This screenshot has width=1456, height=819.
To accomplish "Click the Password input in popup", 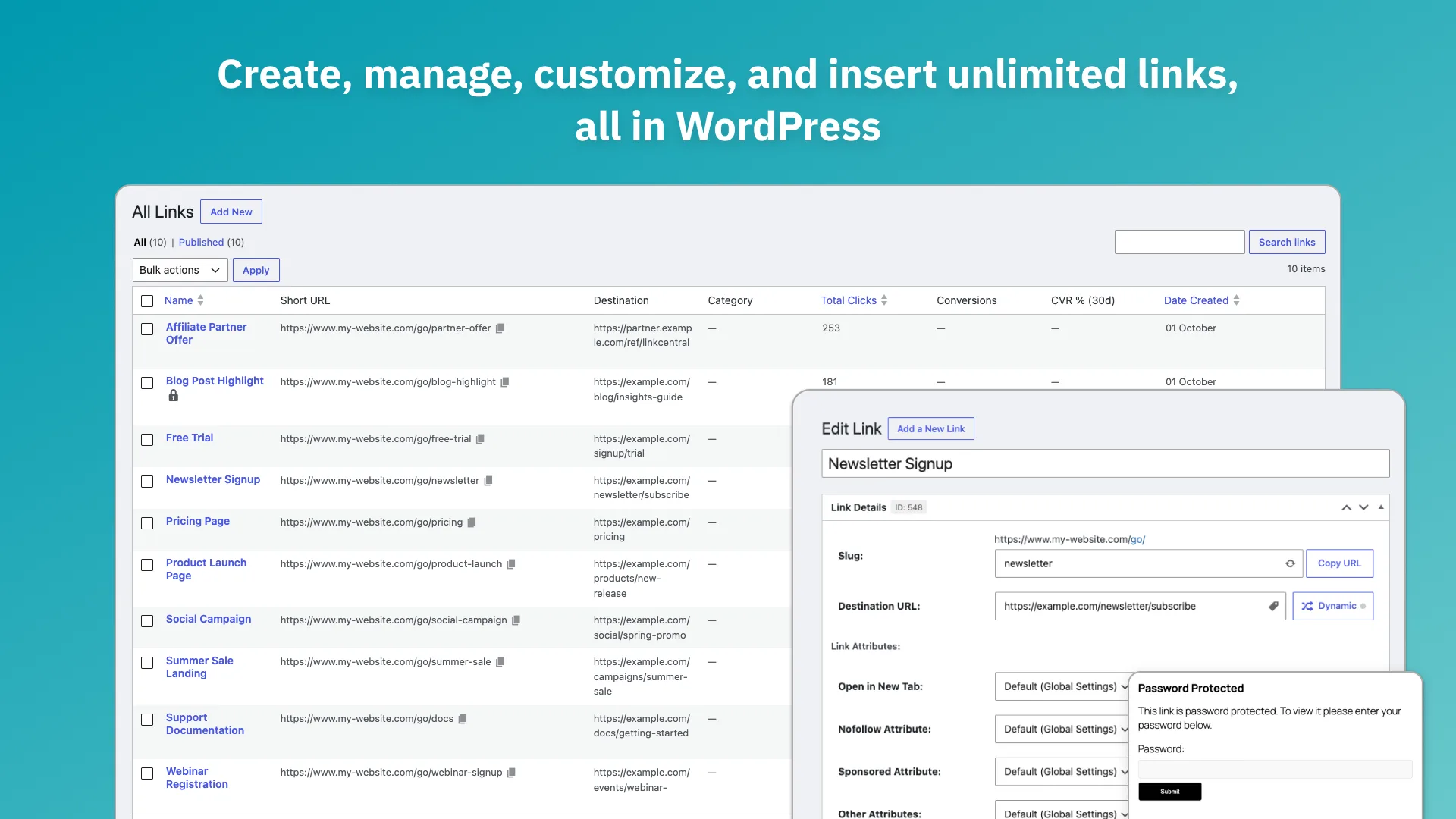I will click(1275, 769).
